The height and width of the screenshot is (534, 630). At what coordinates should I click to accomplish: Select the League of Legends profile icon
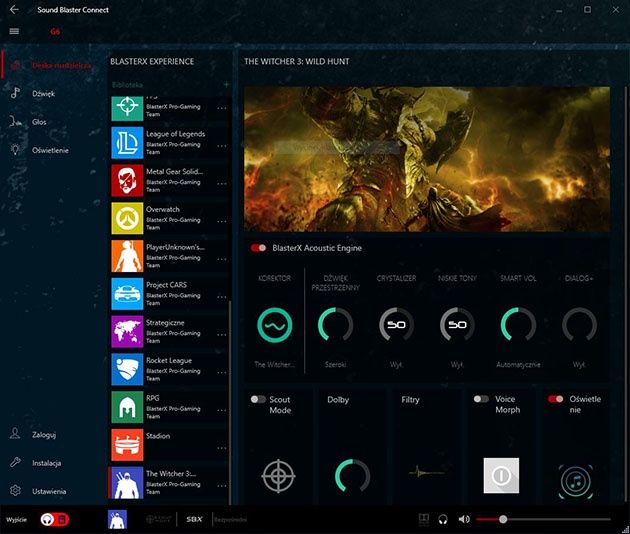[127, 143]
